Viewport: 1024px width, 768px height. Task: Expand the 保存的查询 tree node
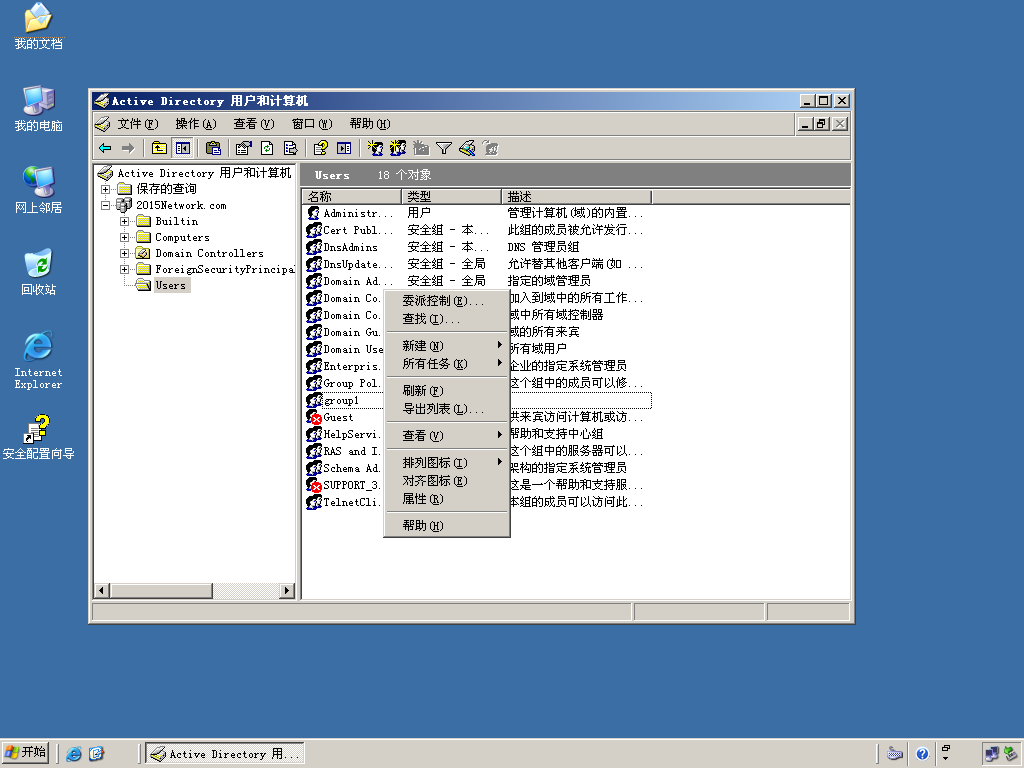tap(105, 189)
